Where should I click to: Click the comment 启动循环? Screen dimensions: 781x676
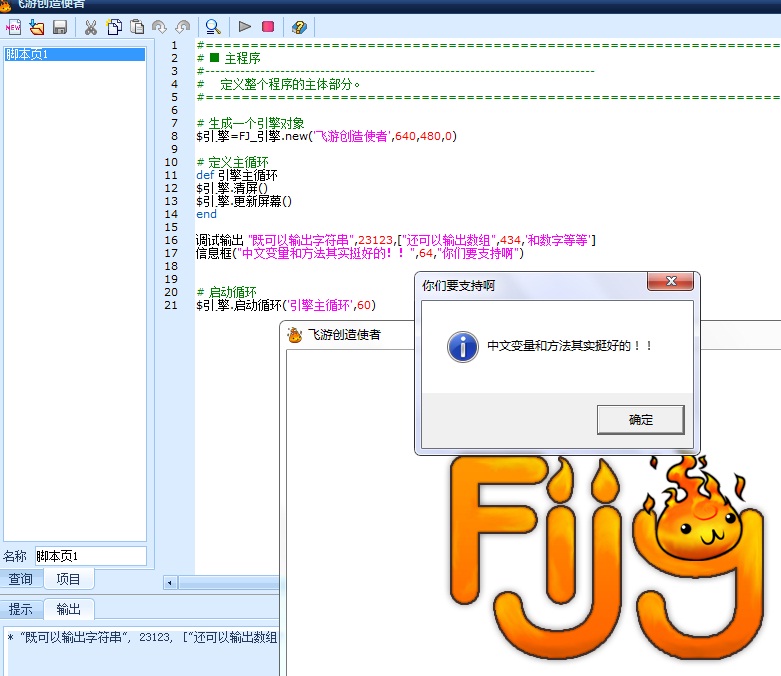pos(227,292)
